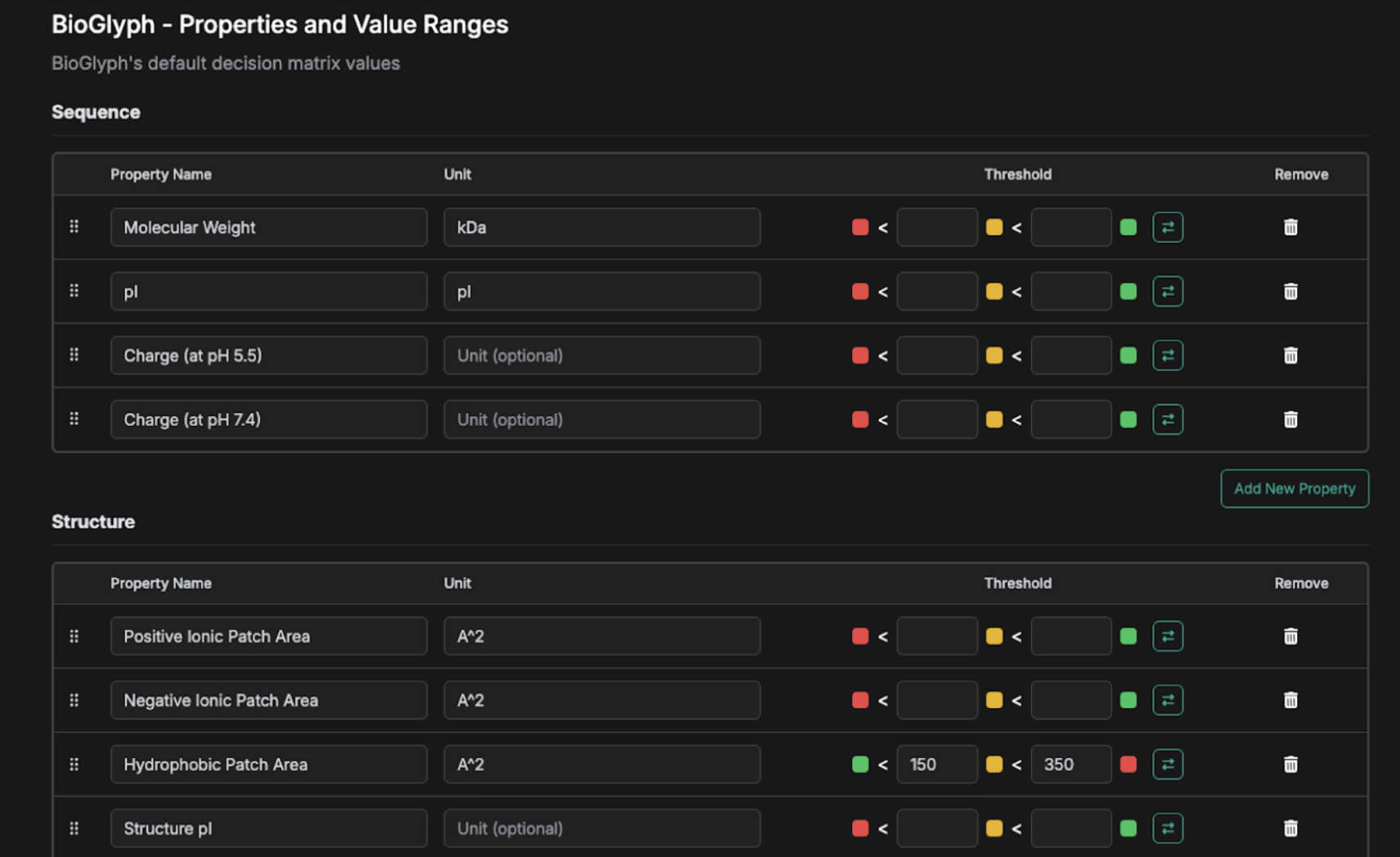
Task: Toggle threshold order for Structure pI
Action: (1168, 828)
